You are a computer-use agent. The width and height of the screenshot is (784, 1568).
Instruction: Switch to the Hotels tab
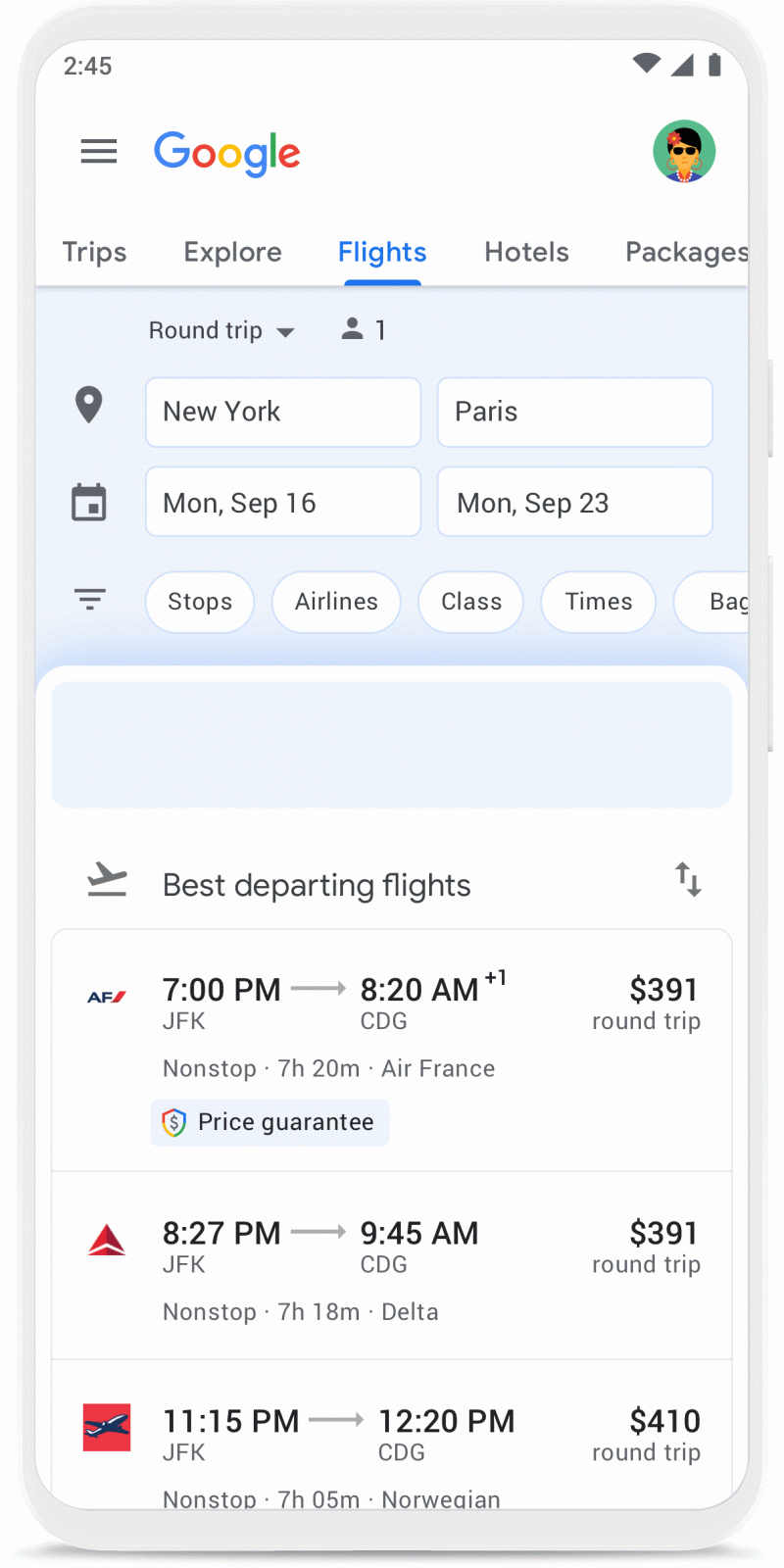point(526,253)
